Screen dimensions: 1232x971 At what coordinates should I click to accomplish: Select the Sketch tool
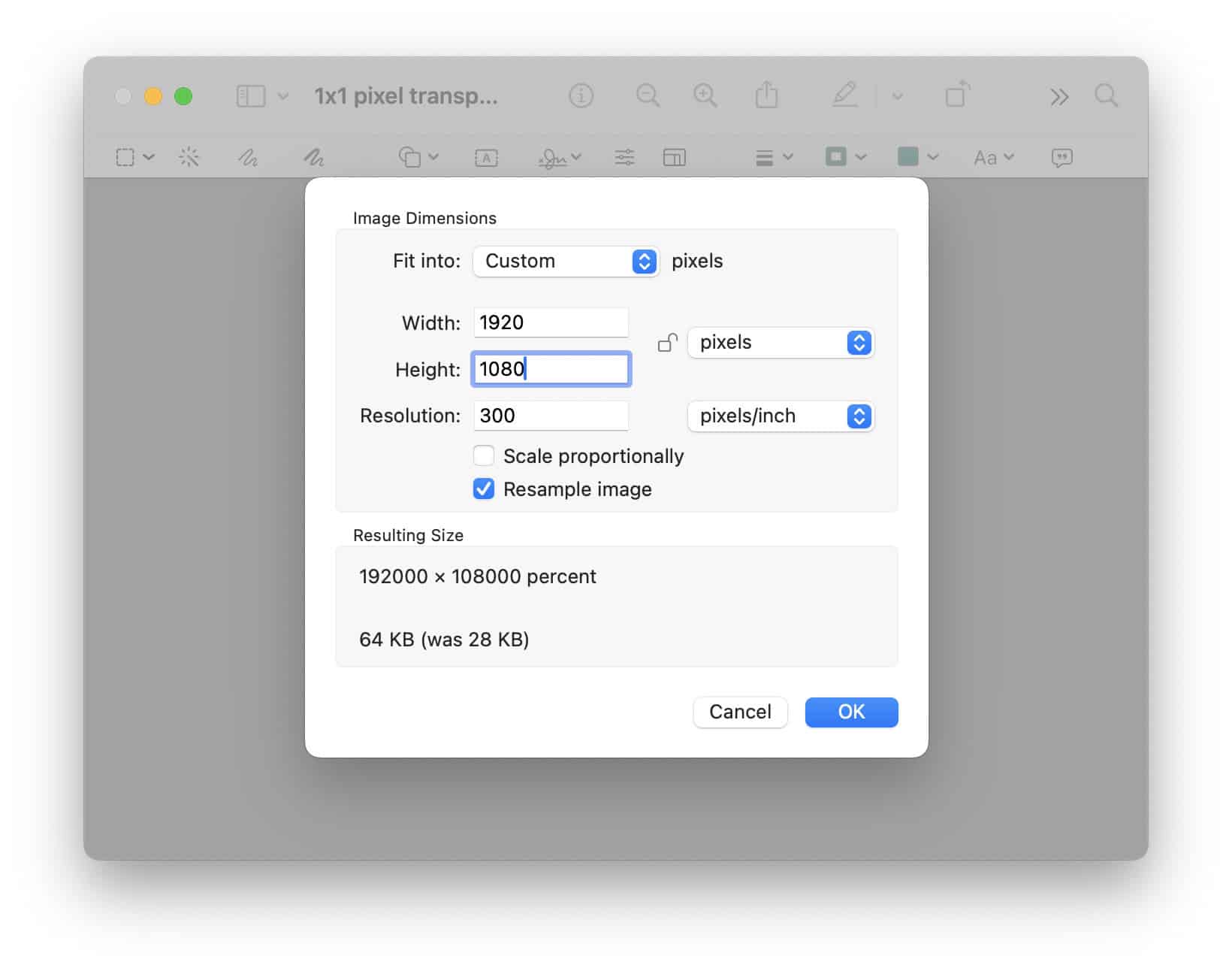[248, 157]
